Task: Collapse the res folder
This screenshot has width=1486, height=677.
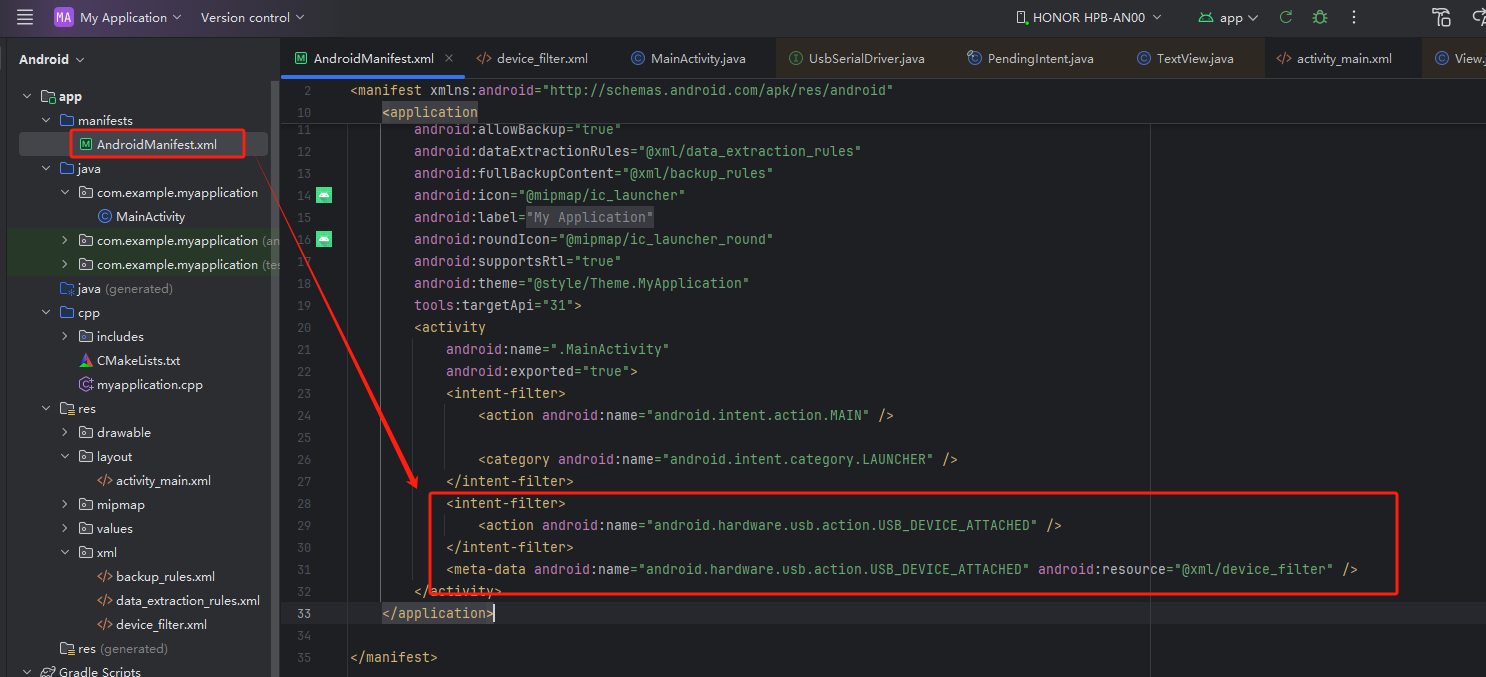Action: 46,408
